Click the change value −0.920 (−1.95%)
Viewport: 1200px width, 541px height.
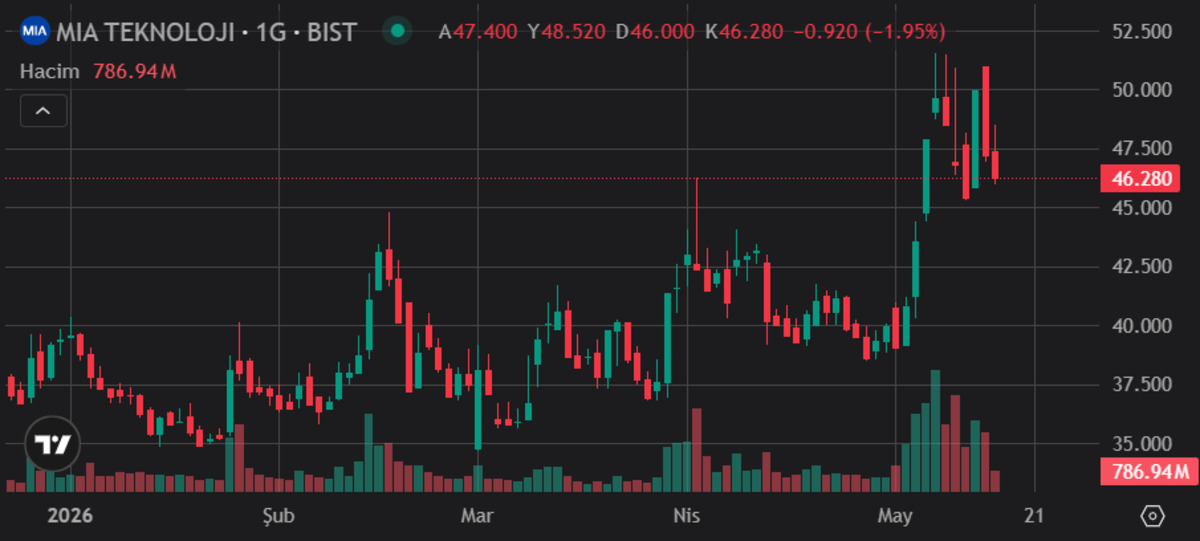click(x=869, y=32)
